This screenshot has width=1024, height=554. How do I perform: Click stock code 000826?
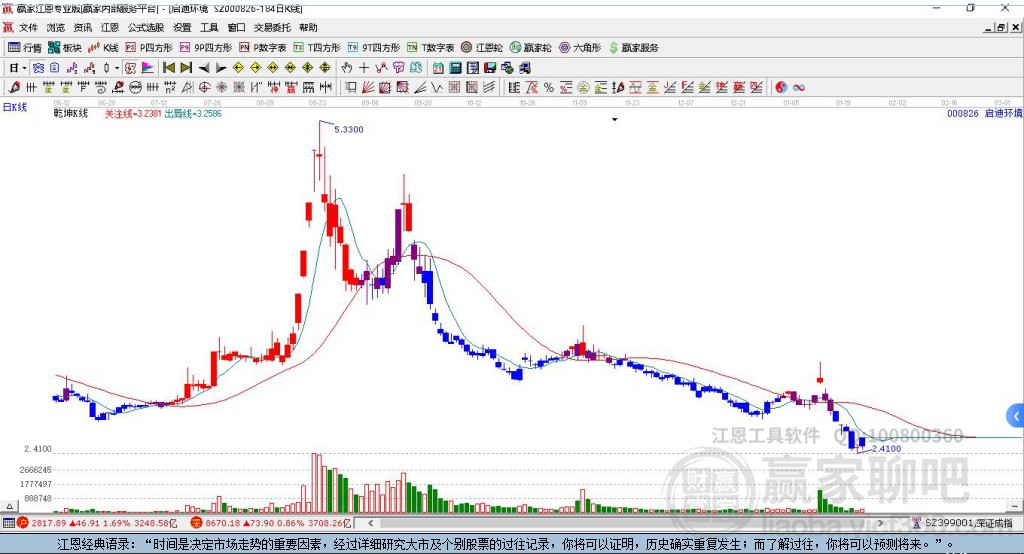pos(963,114)
